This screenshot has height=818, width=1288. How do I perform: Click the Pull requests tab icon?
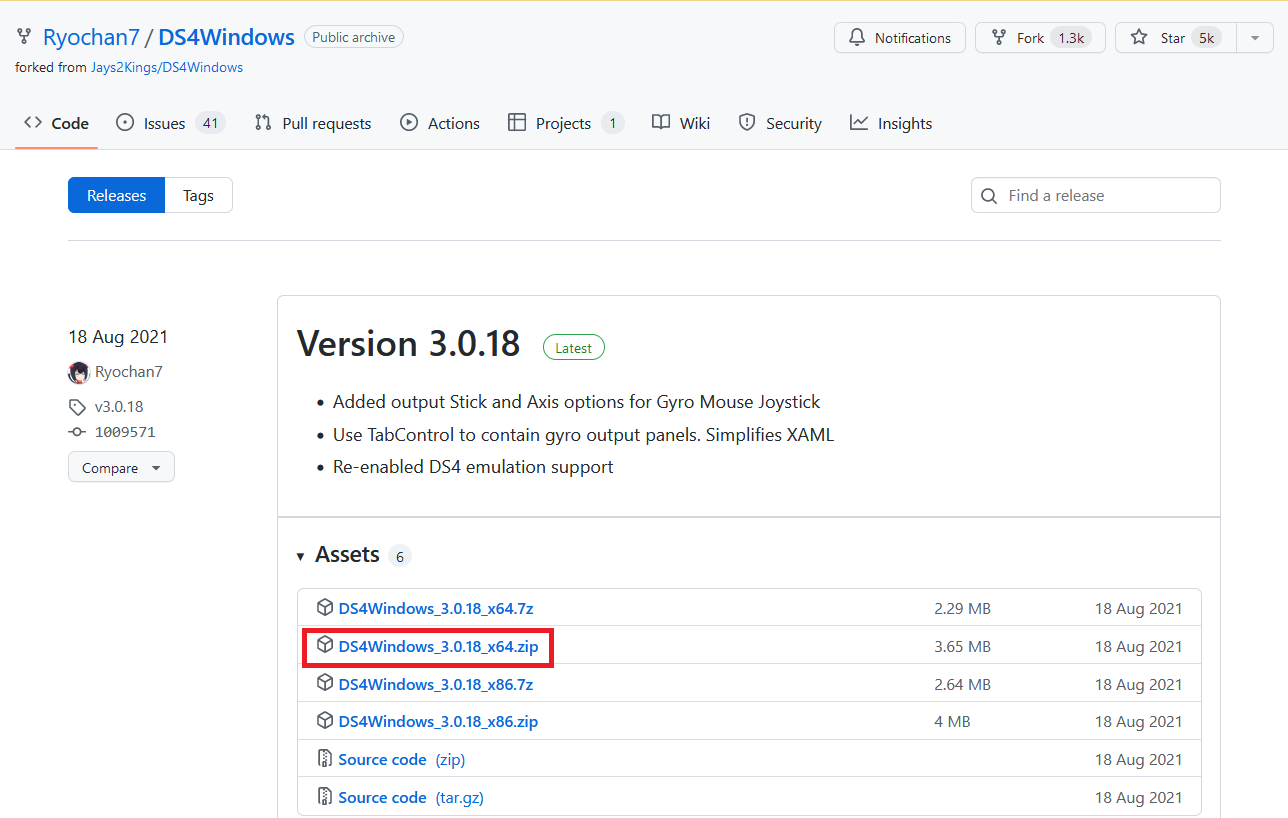tap(263, 123)
